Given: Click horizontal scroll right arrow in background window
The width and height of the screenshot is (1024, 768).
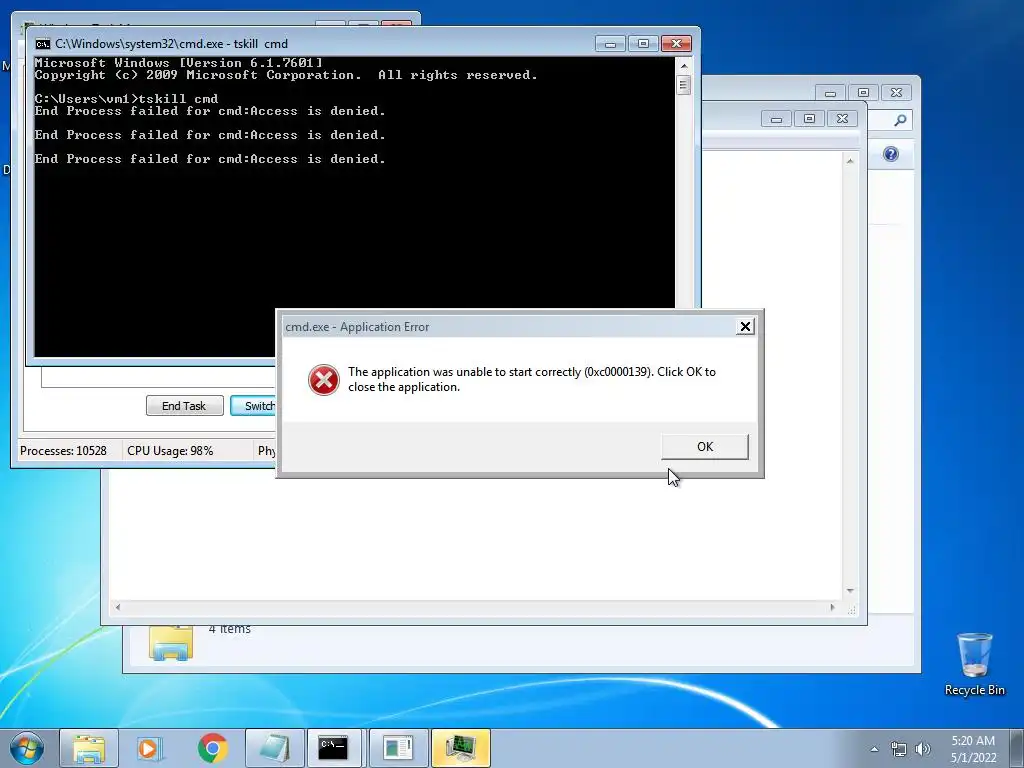Looking at the screenshot, I should pos(832,607).
